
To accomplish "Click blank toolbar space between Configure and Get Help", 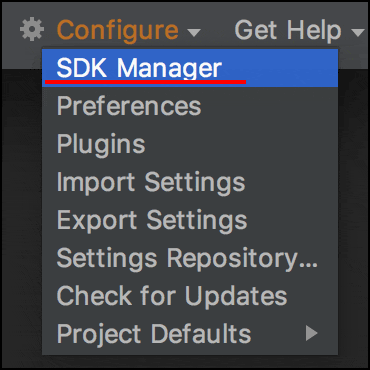I will [x=218, y=31].
